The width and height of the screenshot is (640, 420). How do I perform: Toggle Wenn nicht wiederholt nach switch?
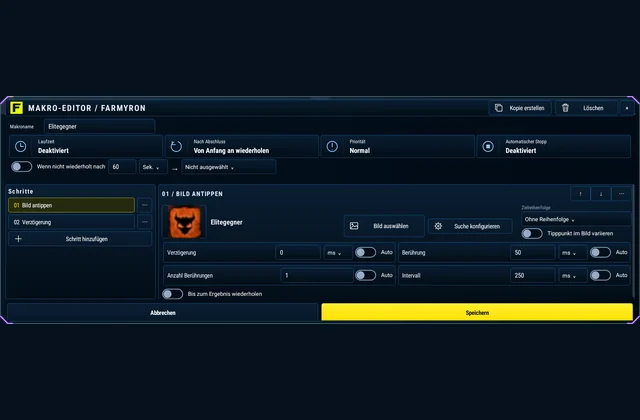tap(21, 167)
